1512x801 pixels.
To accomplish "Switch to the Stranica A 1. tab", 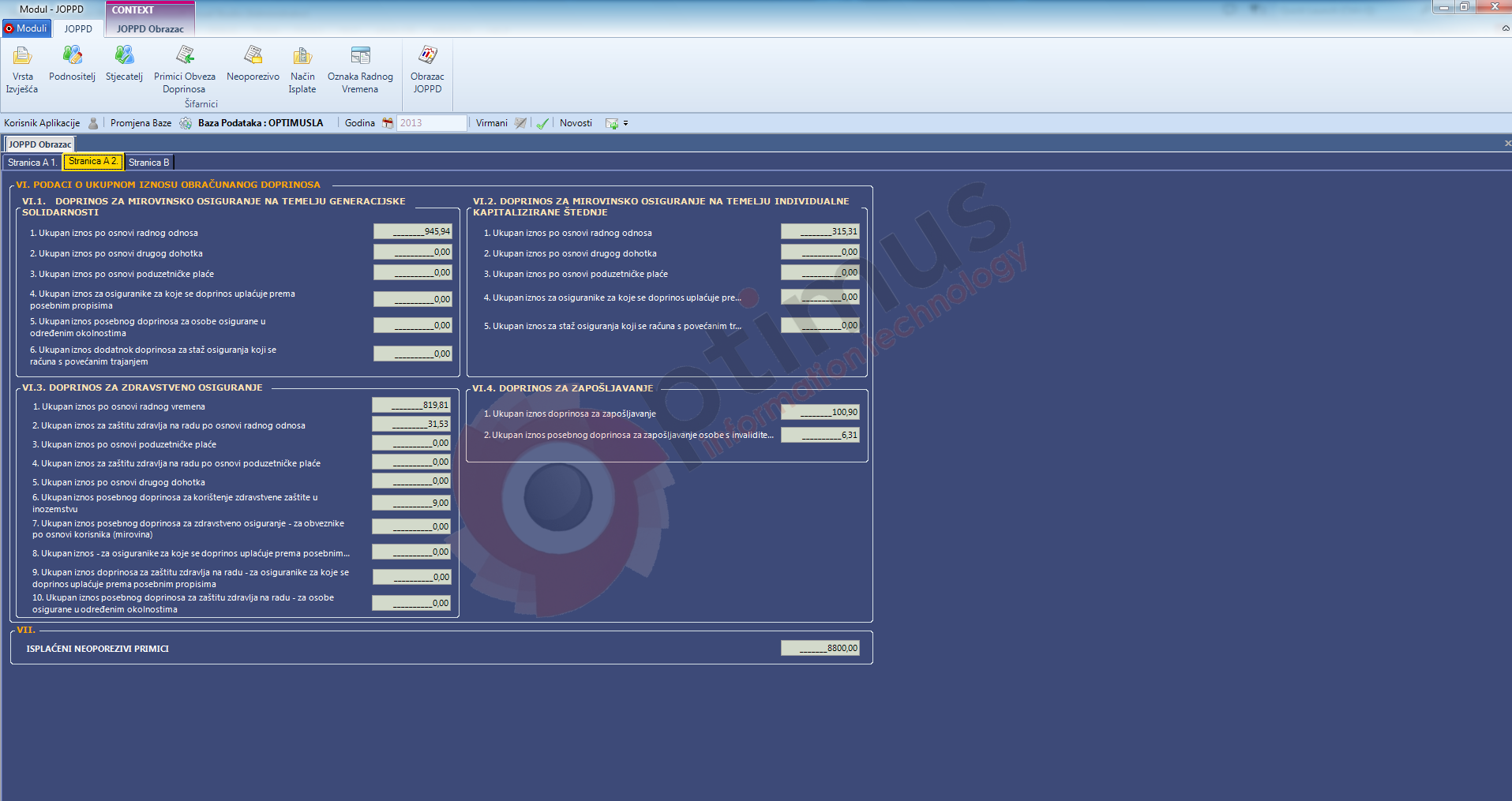I will tap(32, 163).
